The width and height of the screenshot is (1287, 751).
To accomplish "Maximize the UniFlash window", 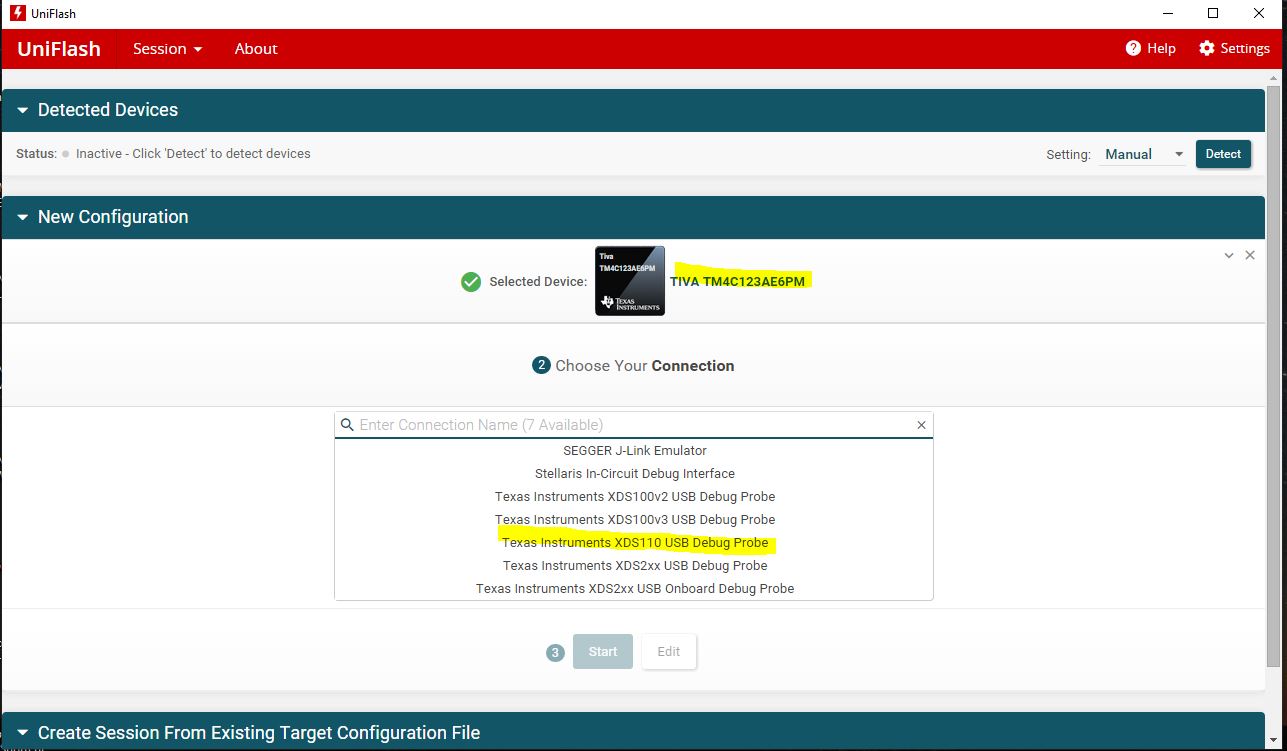I will pos(1213,13).
